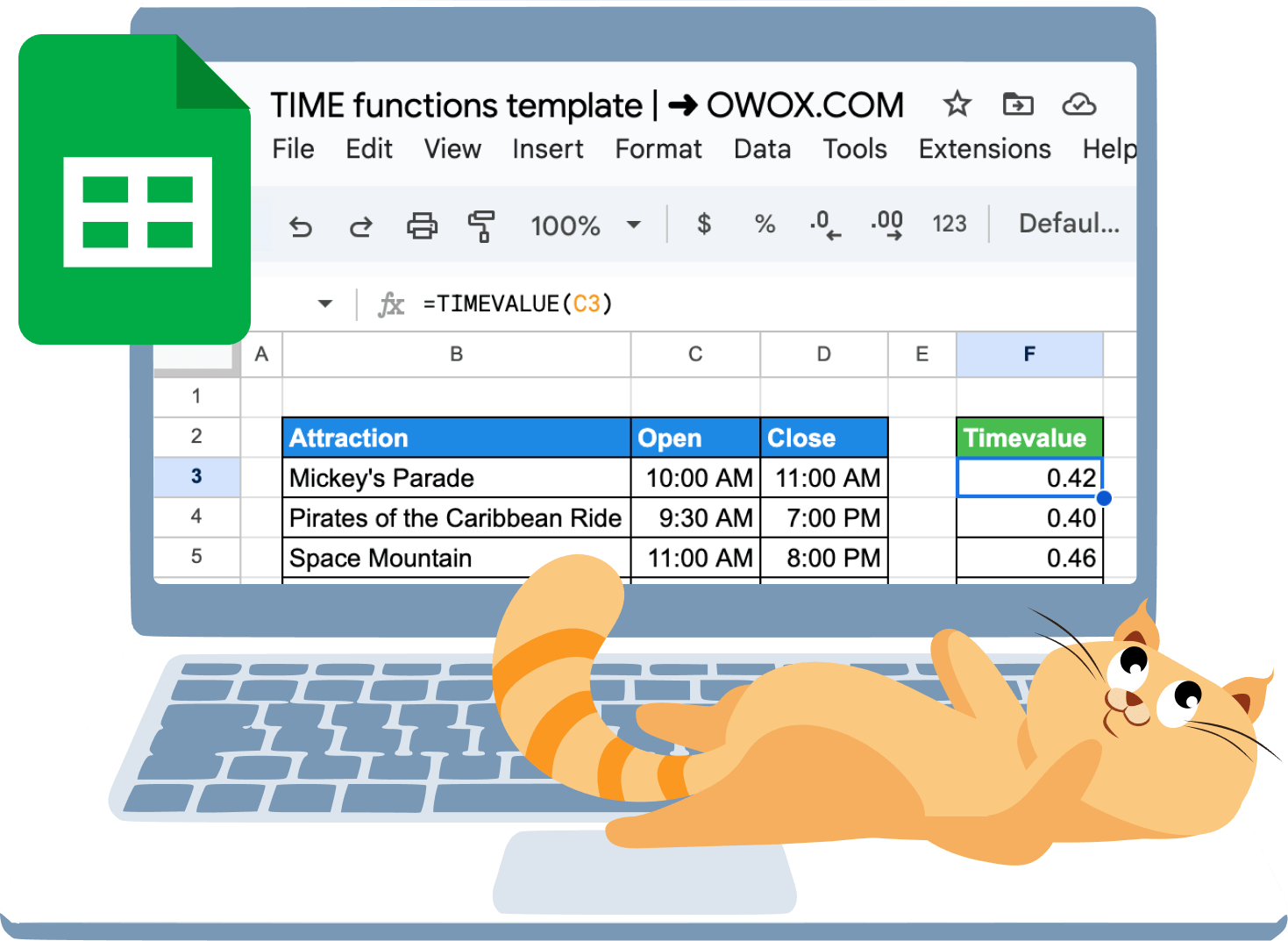Select column B header

(456, 354)
